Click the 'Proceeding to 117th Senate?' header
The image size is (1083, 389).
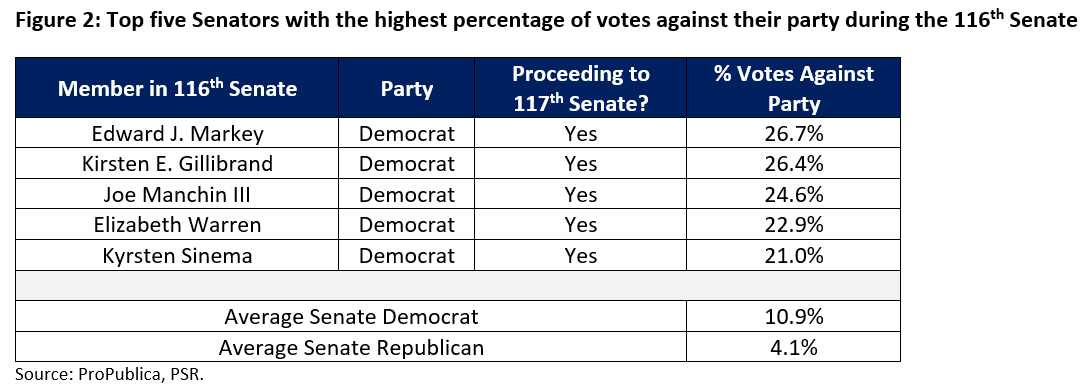pos(581,88)
